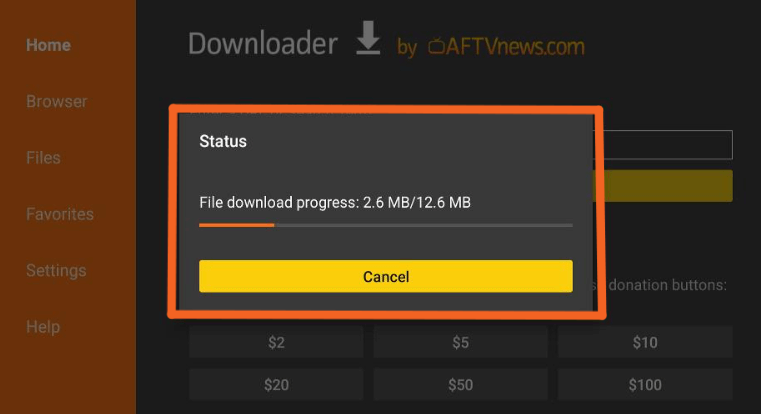Select Help in the sidebar
The image size is (761, 414).
click(x=43, y=327)
